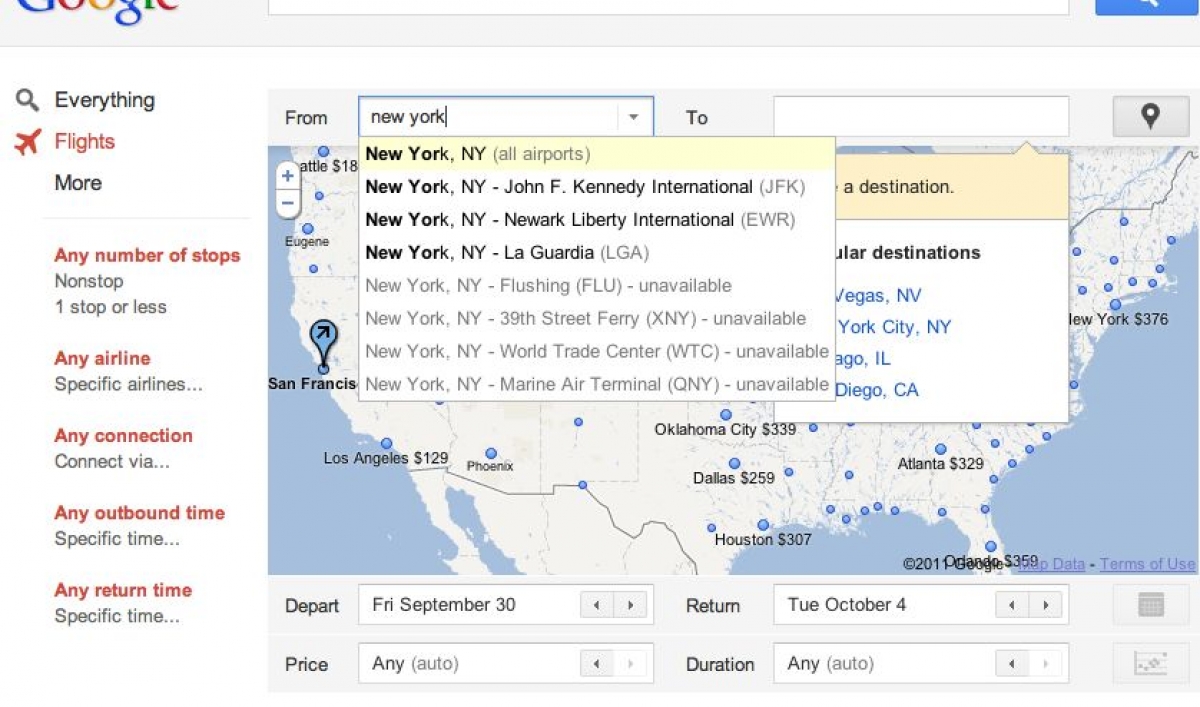
Task: Click the 'Terms of Use' link
Action: point(1146,564)
